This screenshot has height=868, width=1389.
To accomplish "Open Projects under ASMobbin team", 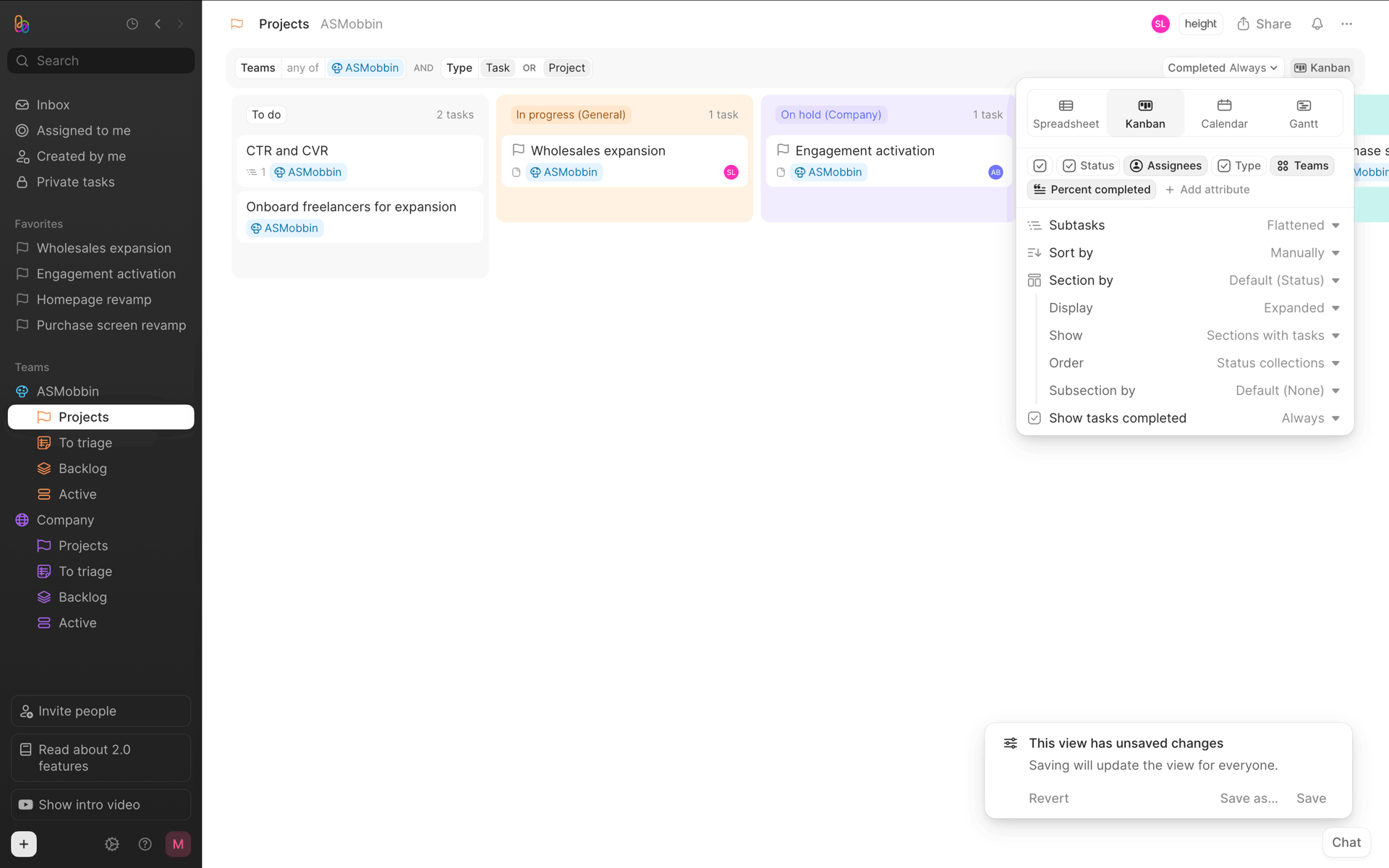I will (x=101, y=417).
